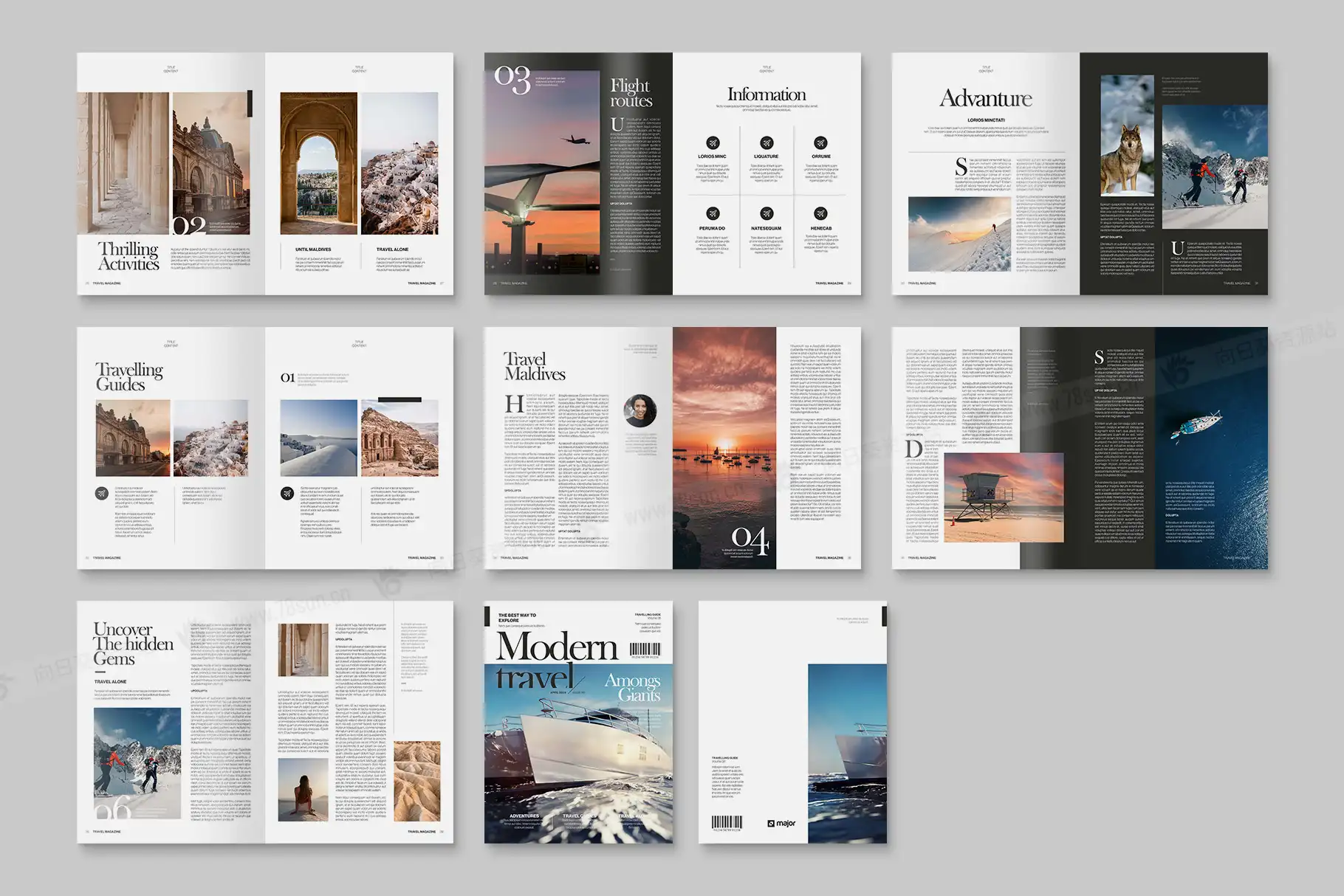Click the Uncover The hidden Gems heading

pos(132,643)
